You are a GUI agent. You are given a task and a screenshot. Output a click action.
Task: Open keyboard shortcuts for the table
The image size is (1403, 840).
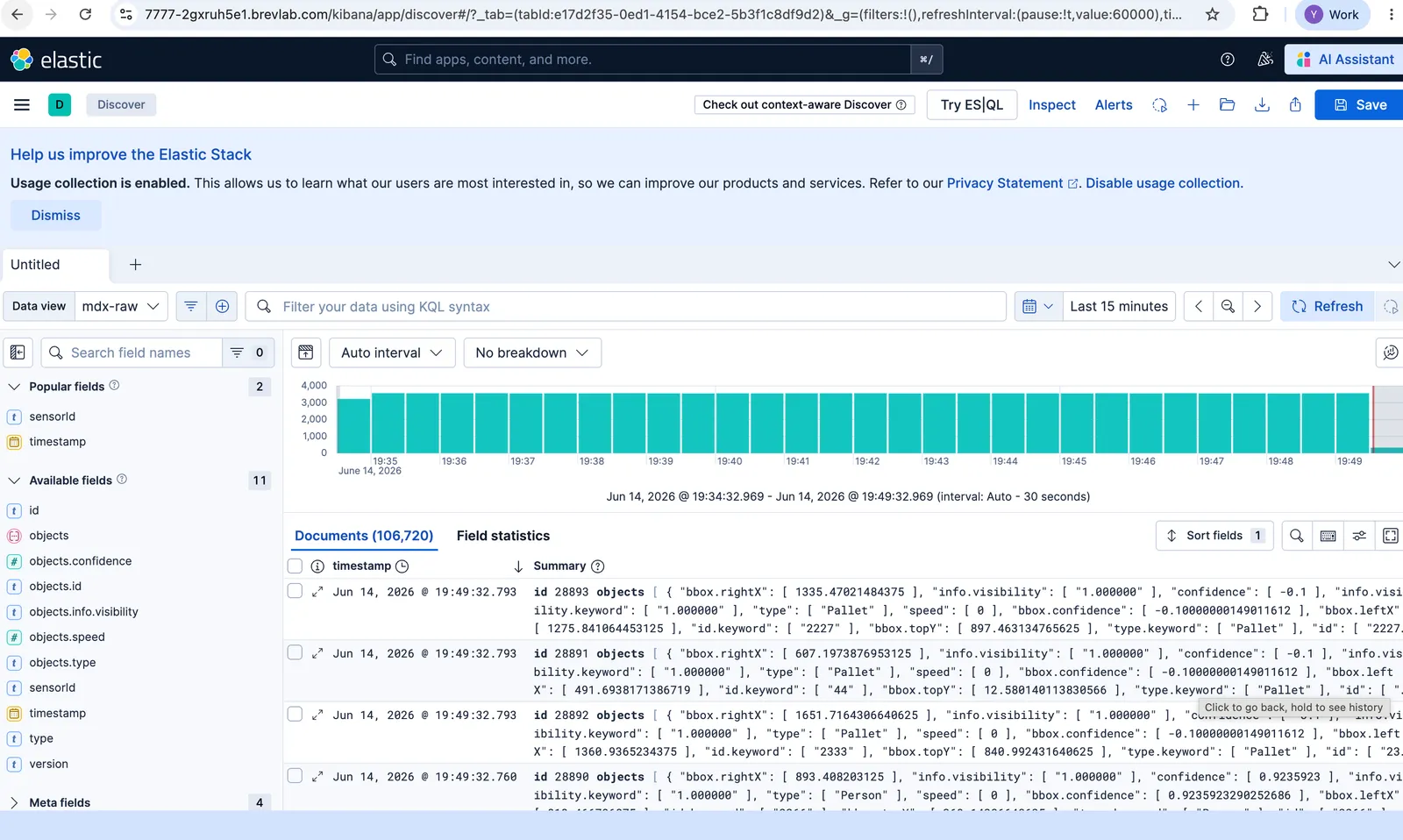click(1328, 536)
